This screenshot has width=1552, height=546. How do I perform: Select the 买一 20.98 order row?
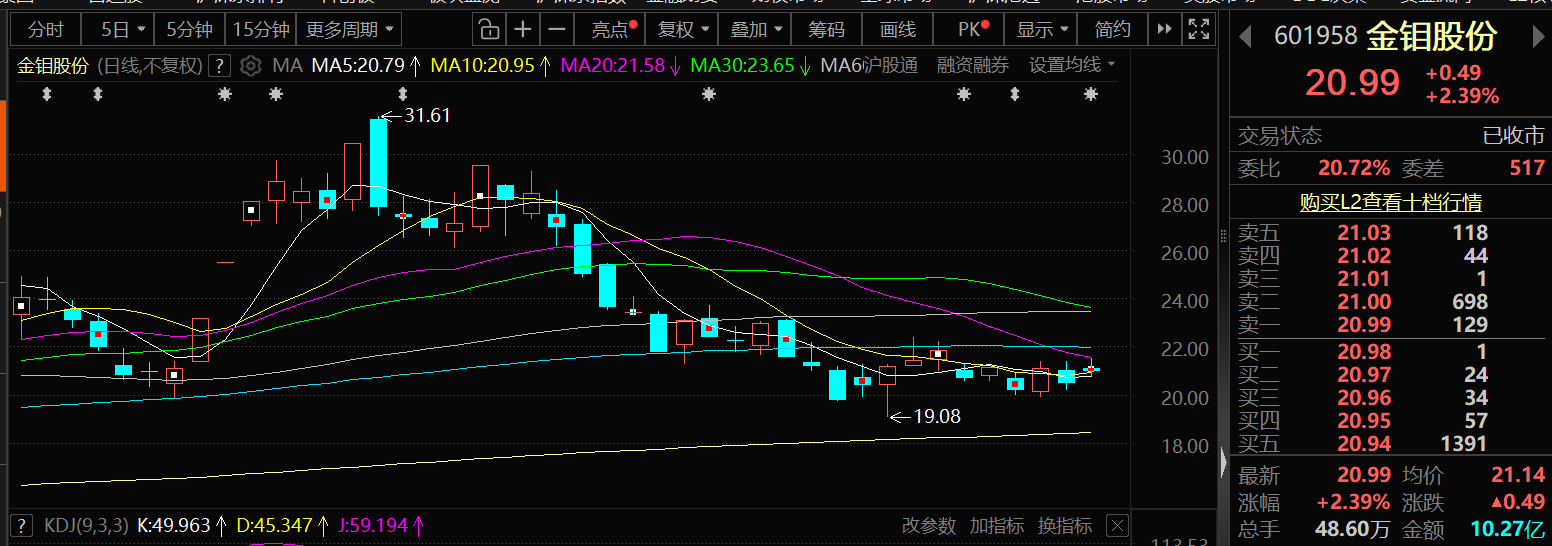click(x=1391, y=352)
